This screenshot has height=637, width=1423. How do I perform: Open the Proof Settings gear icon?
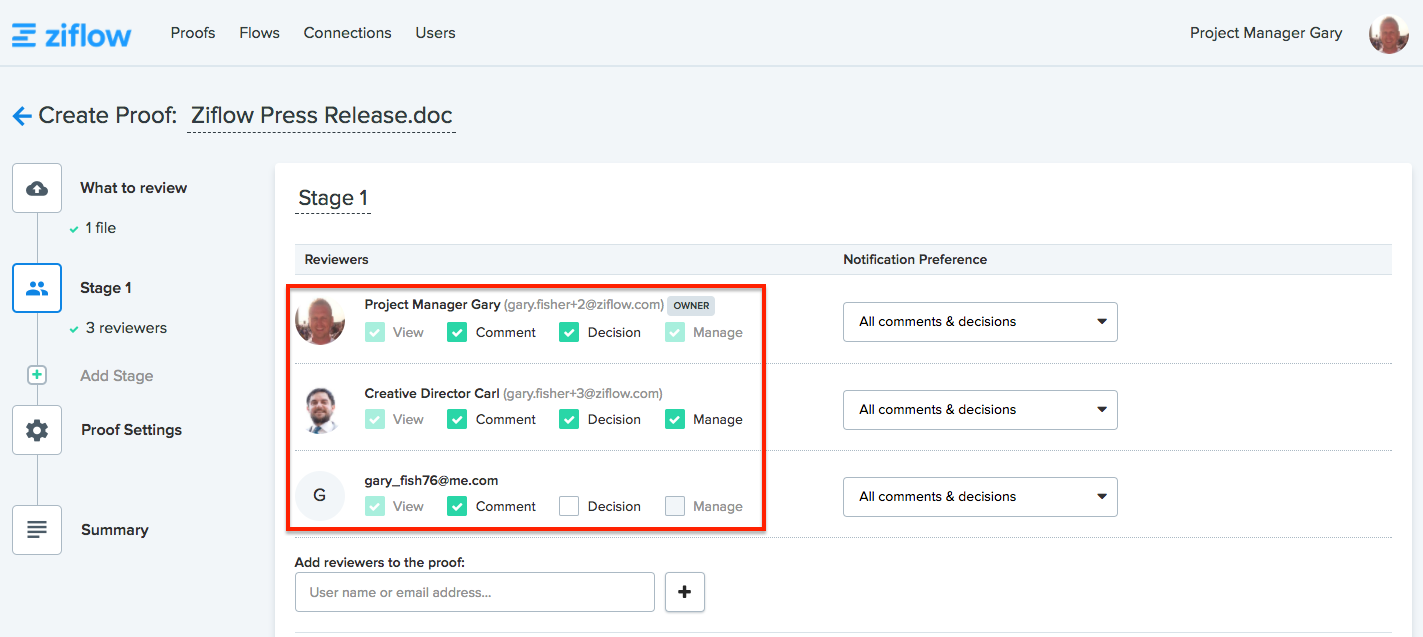37,430
